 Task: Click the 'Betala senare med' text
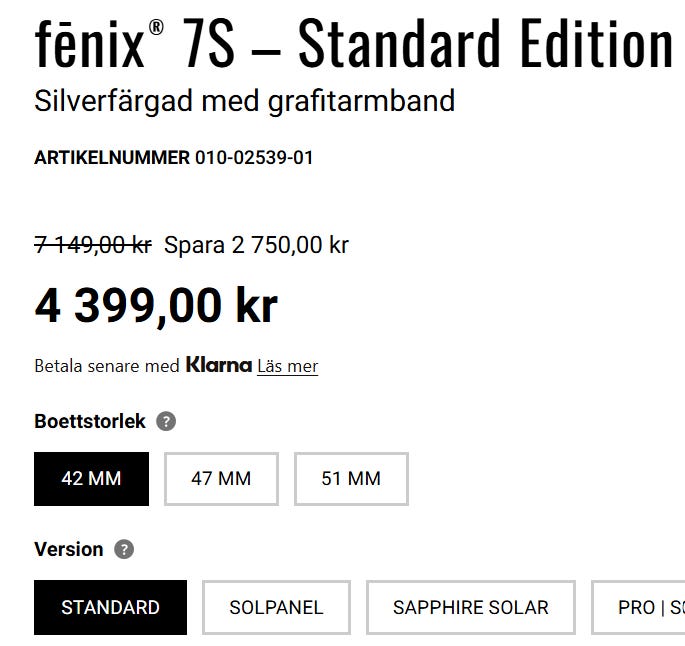point(107,366)
